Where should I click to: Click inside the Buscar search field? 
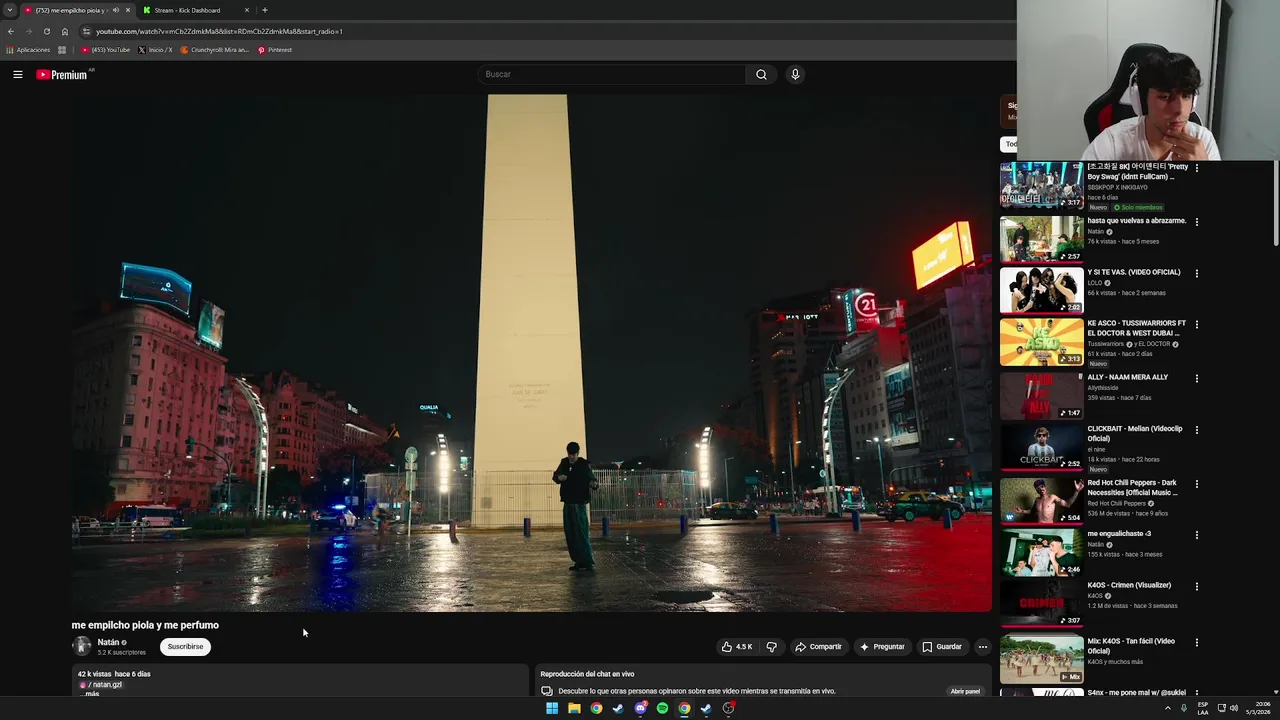click(x=612, y=74)
